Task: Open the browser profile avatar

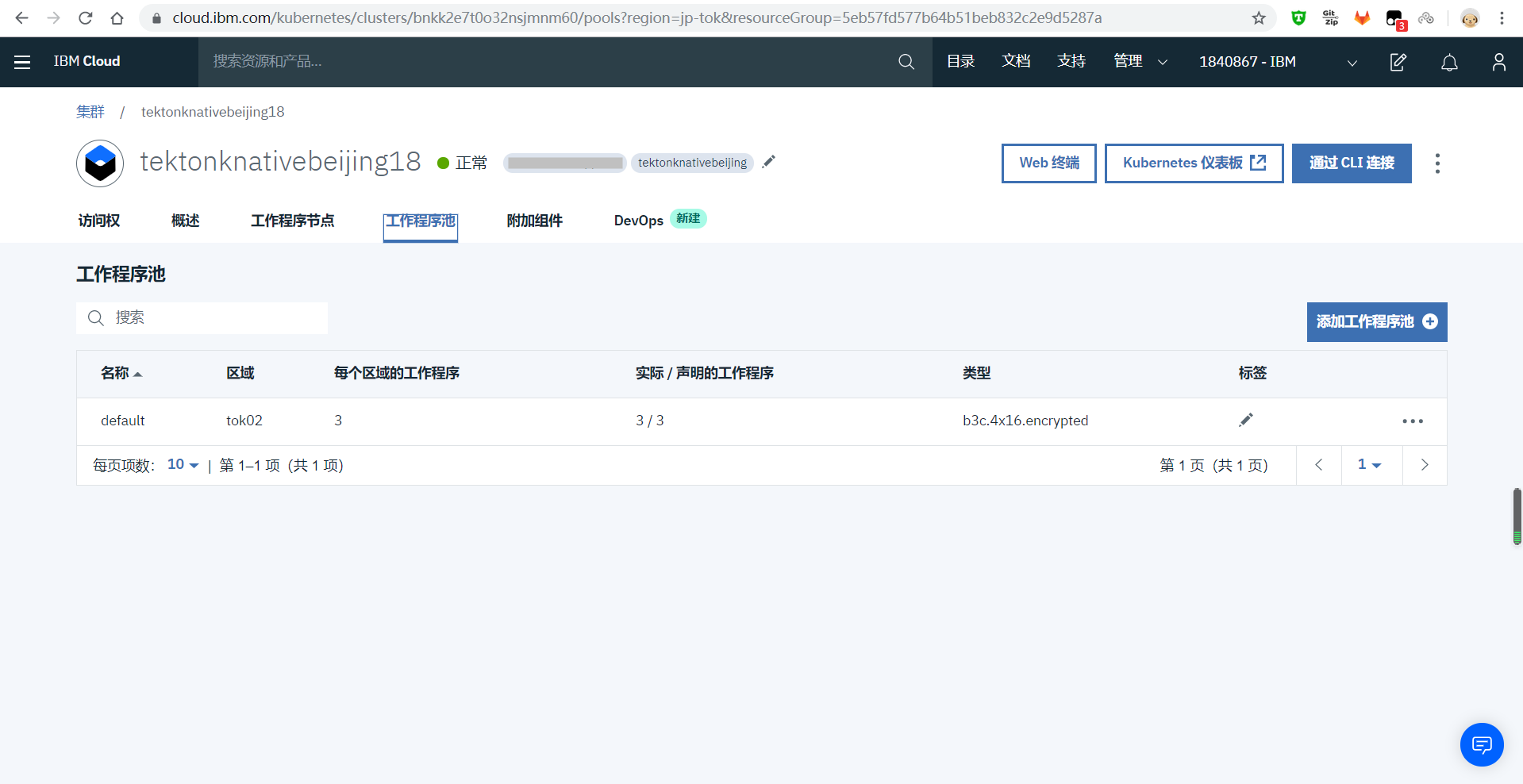Action: click(1470, 17)
